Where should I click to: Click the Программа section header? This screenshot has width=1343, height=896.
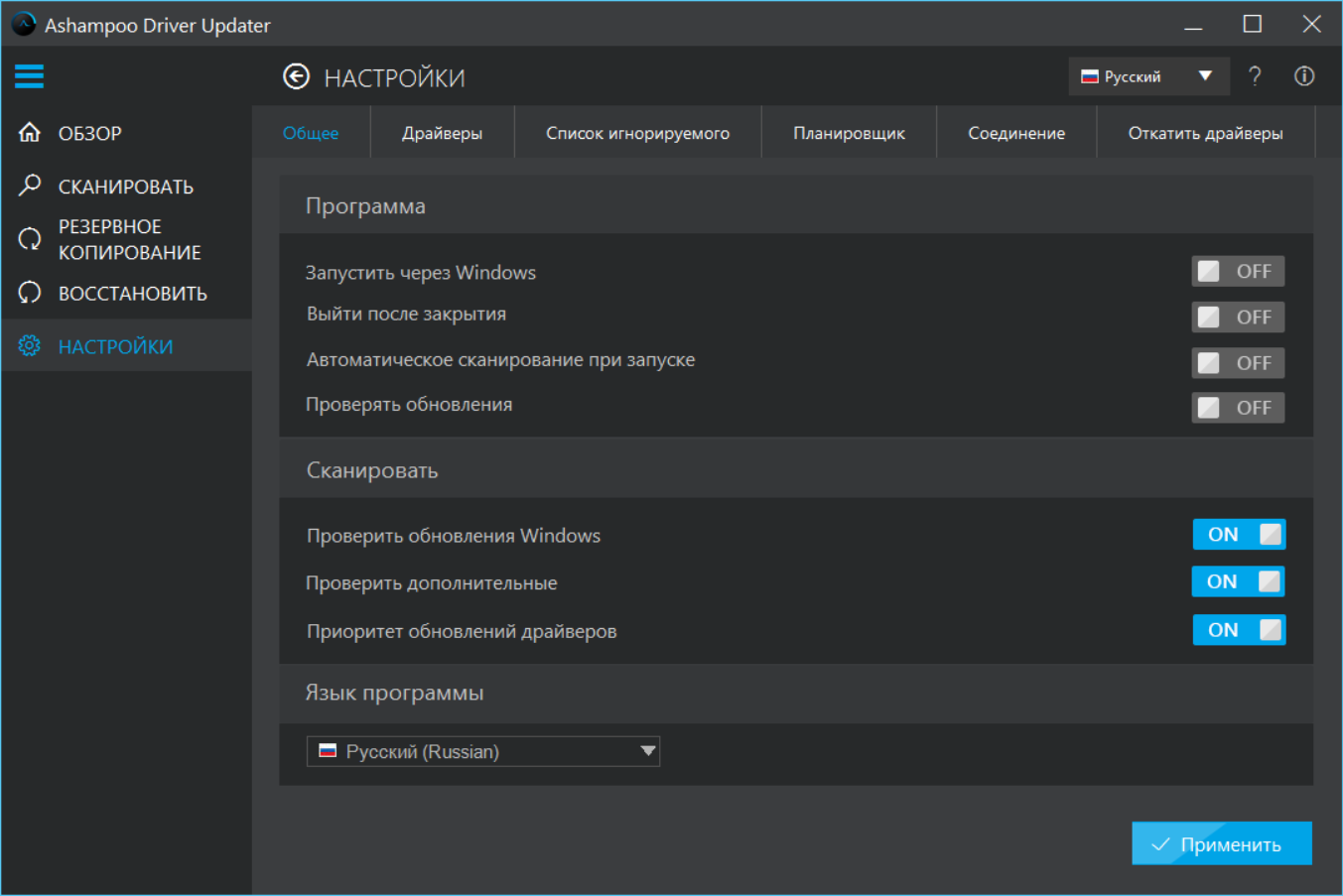tap(796, 205)
